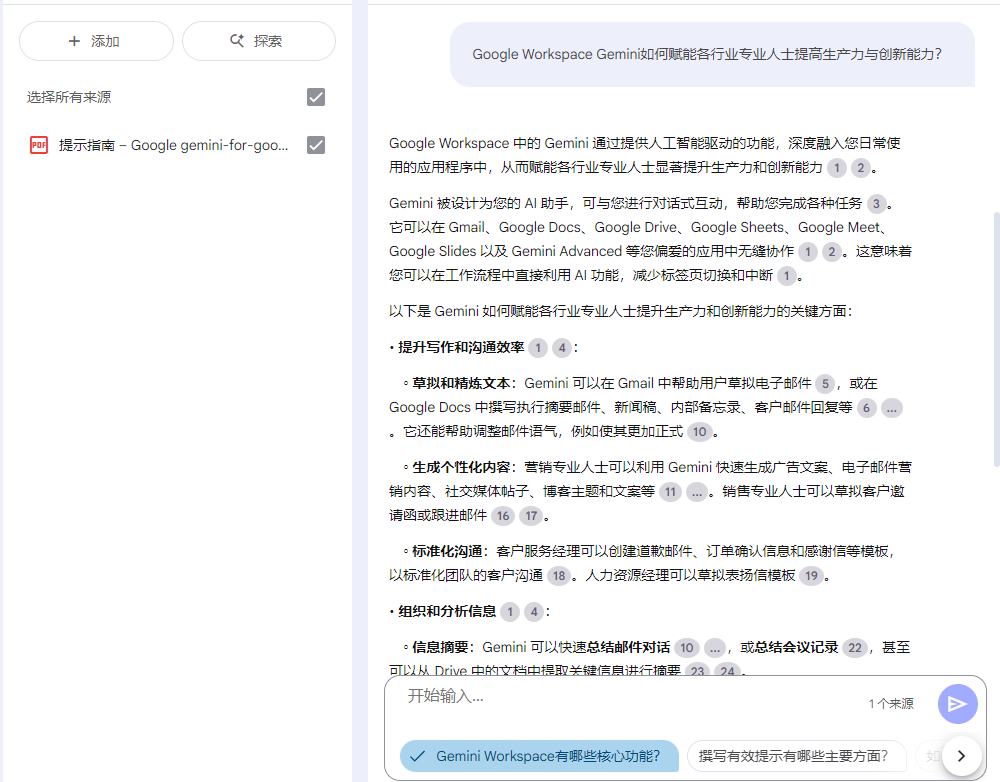
Task: Open citation 5 after 草拟电子邮件
Action: click(x=825, y=384)
